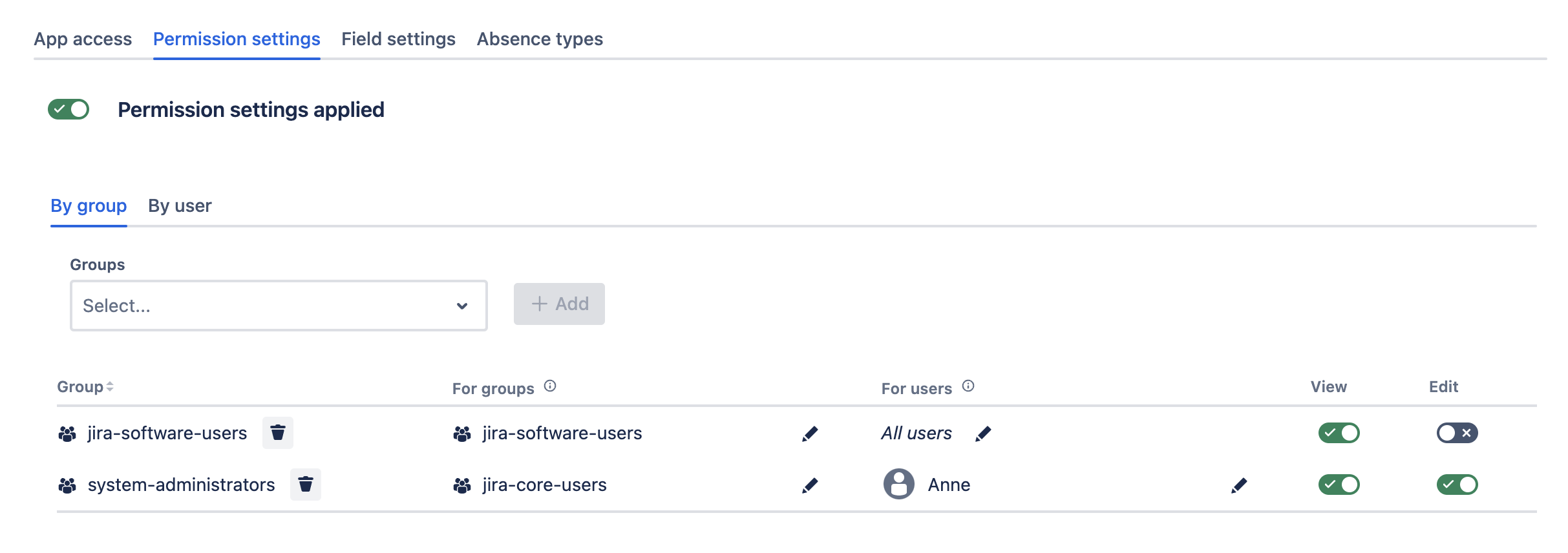Viewport: 1568px width, 553px height.
Task: Click Anne's user avatar
Action: coord(898,485)
